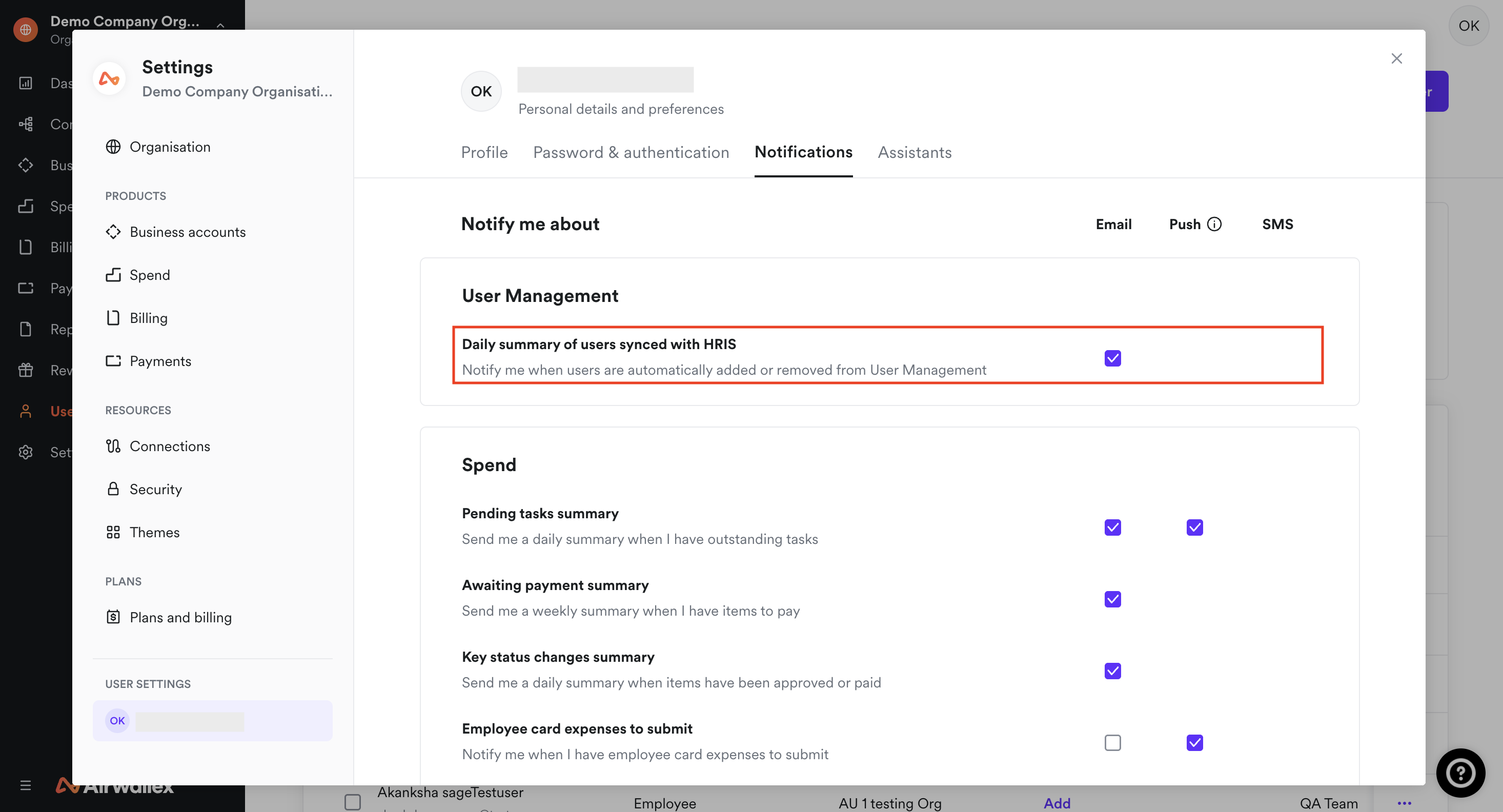Open Themes settings
The image size is (1503, 812).
212,532
